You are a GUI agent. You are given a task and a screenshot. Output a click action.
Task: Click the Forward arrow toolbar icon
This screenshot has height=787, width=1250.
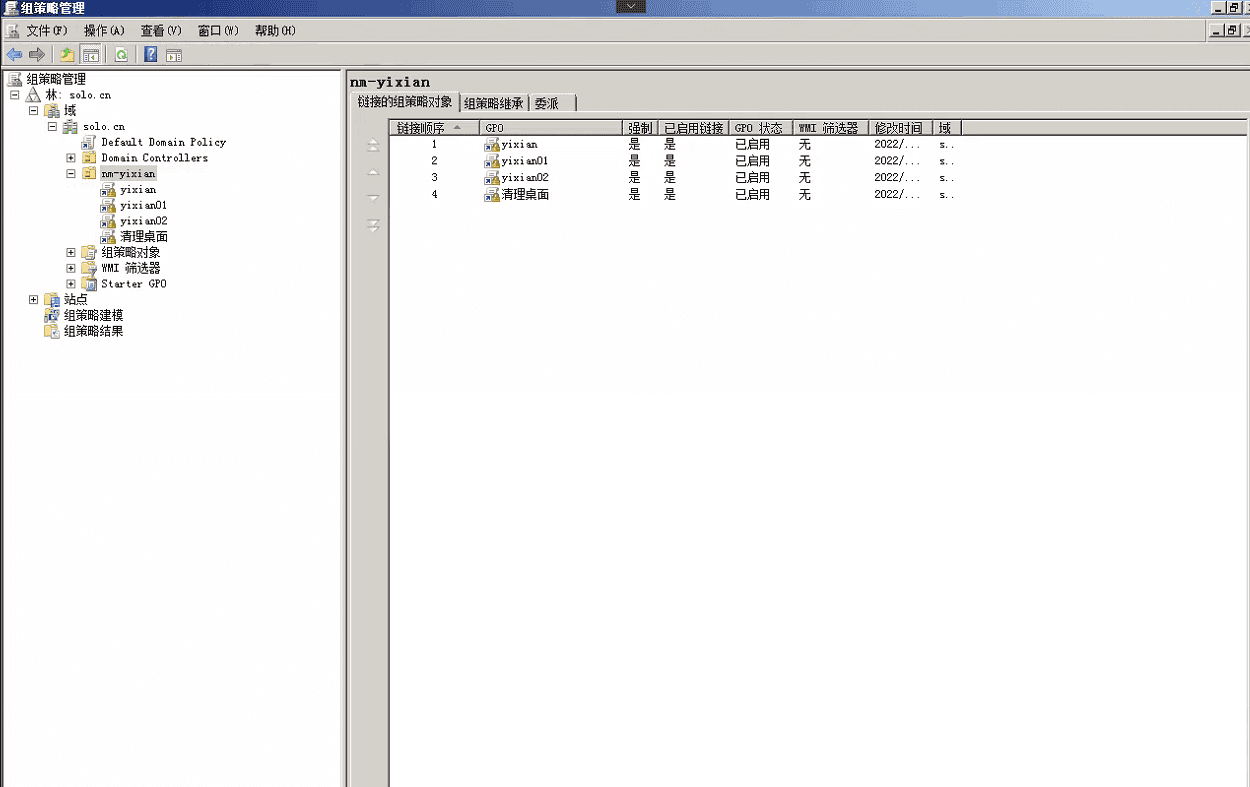37,55
